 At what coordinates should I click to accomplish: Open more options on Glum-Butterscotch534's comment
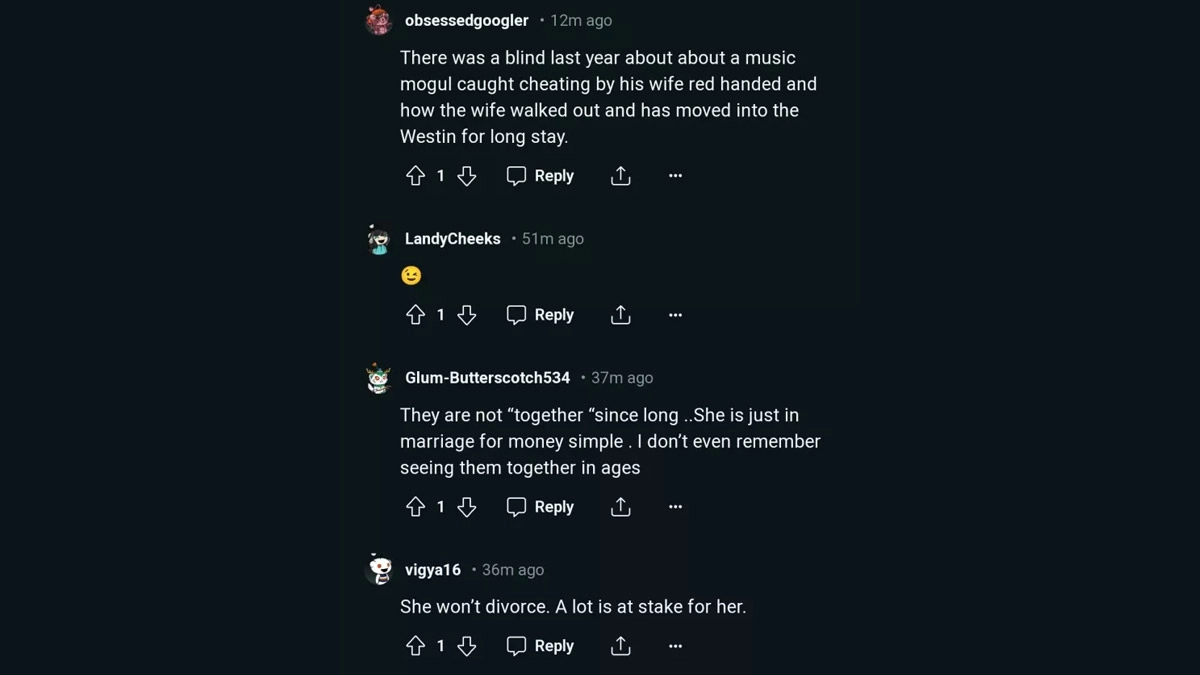click(x=675, y=507)
